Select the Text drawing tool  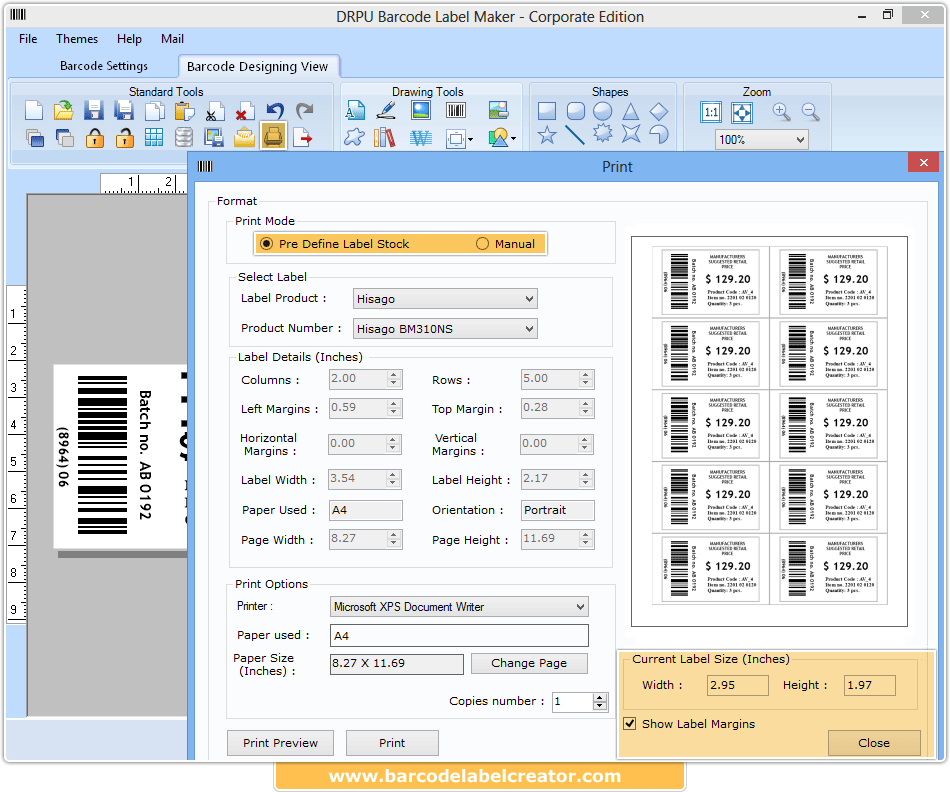356,111
